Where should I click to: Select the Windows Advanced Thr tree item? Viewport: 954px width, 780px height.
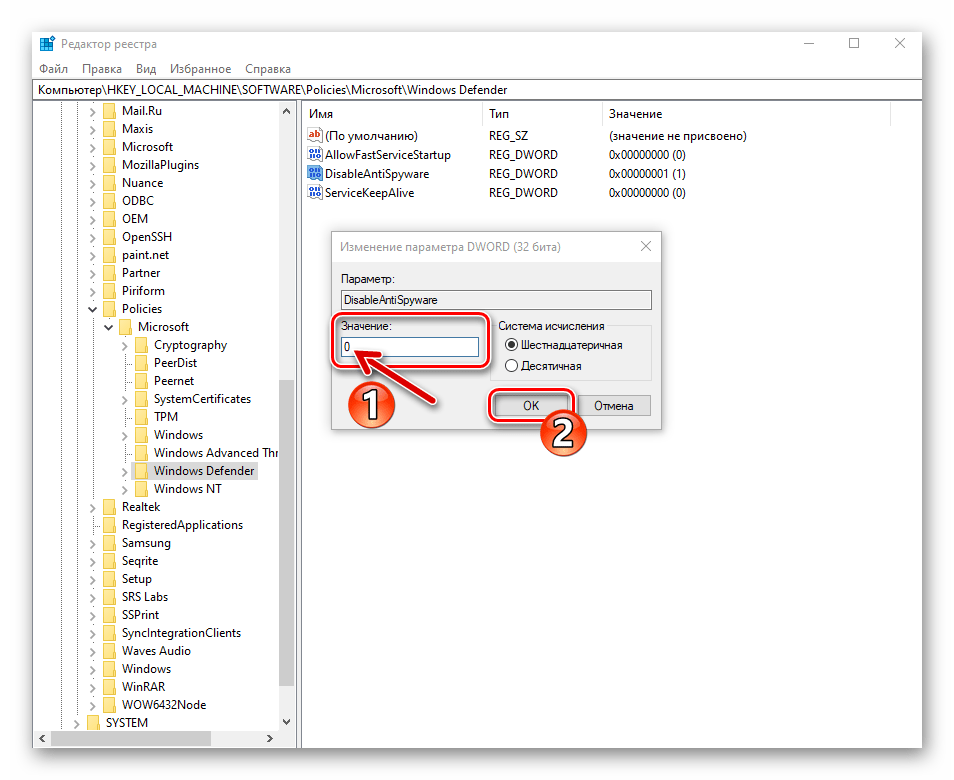[215, 453]
